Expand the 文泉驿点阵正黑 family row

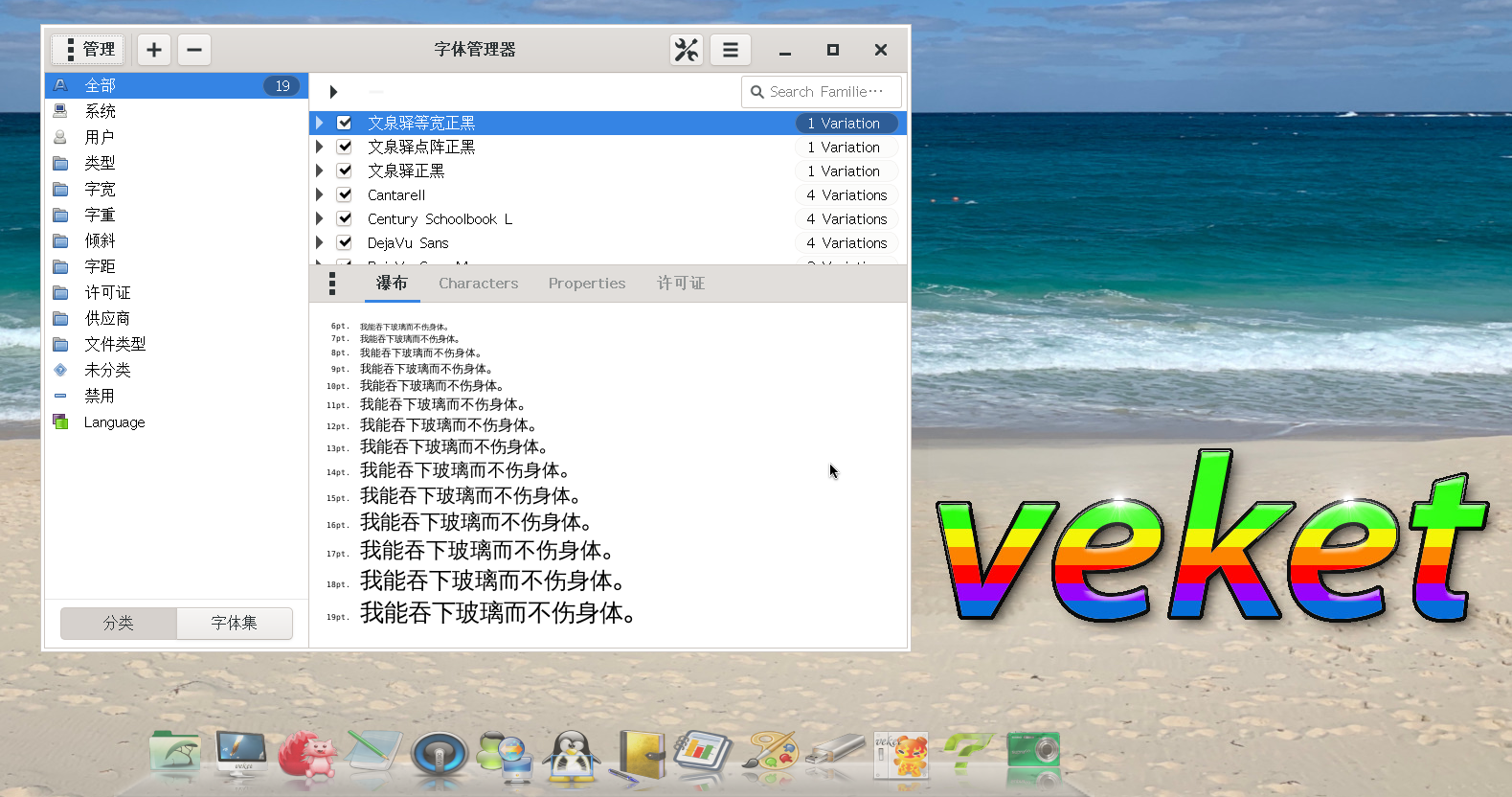coord(320,147)
